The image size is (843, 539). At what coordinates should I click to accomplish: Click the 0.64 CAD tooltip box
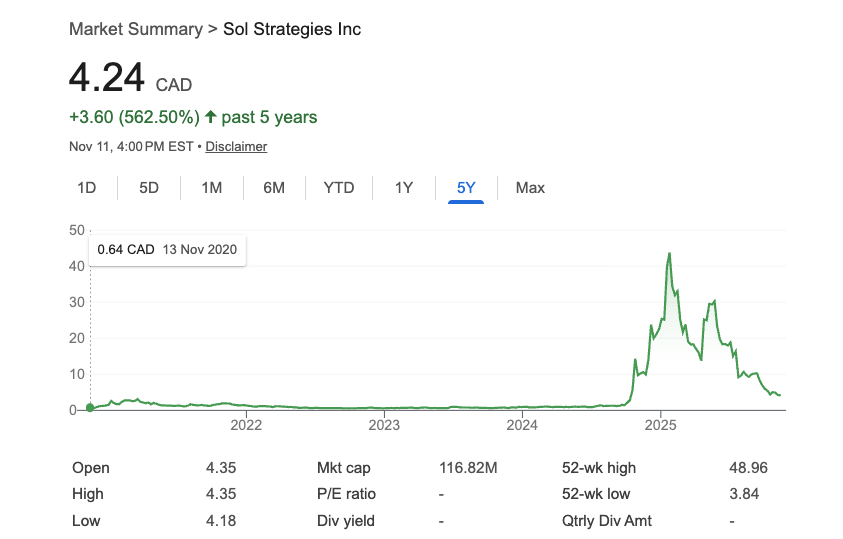pyautogui.click(x=167, y=250)
